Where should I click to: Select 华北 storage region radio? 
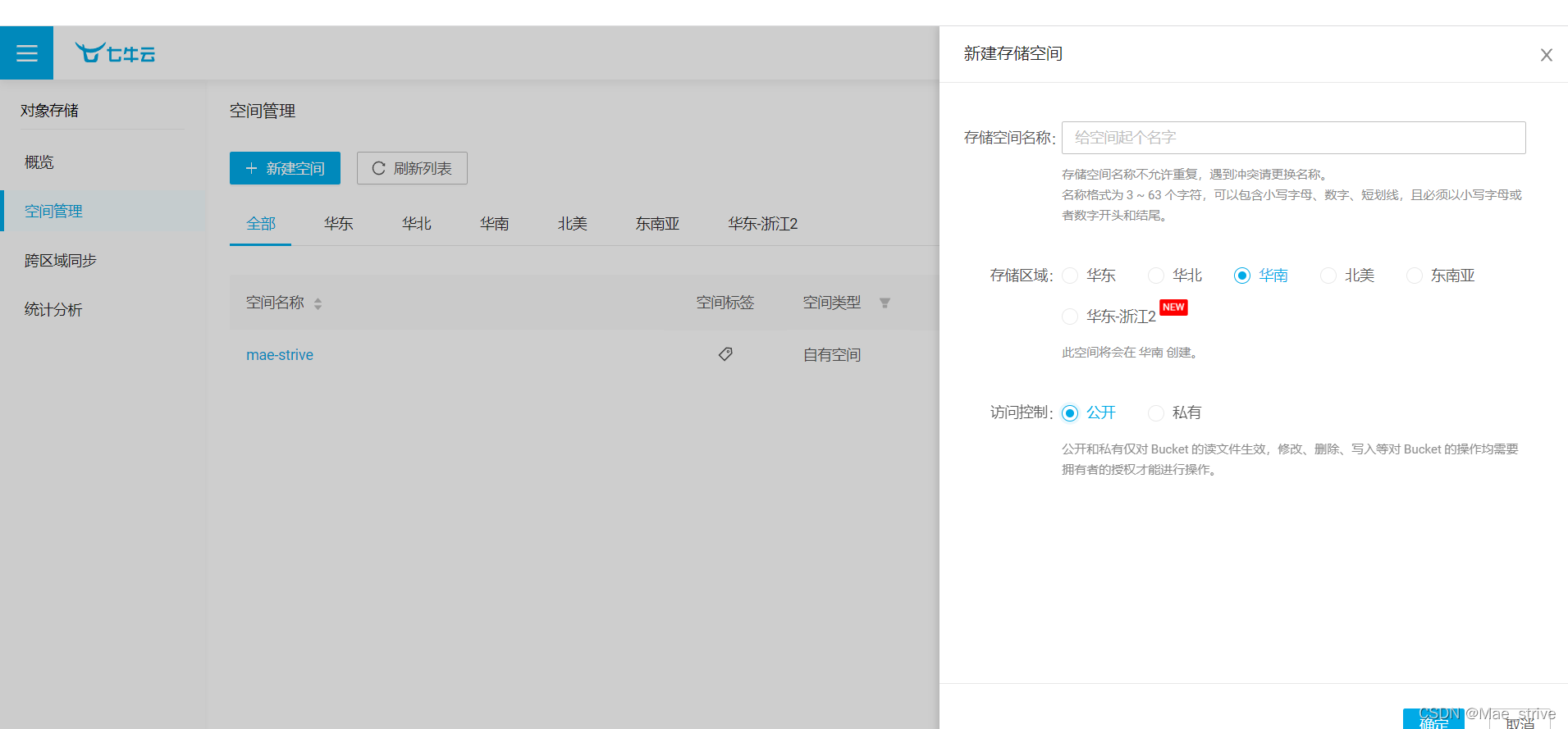pyautogui.click(x=1156, y=276)
